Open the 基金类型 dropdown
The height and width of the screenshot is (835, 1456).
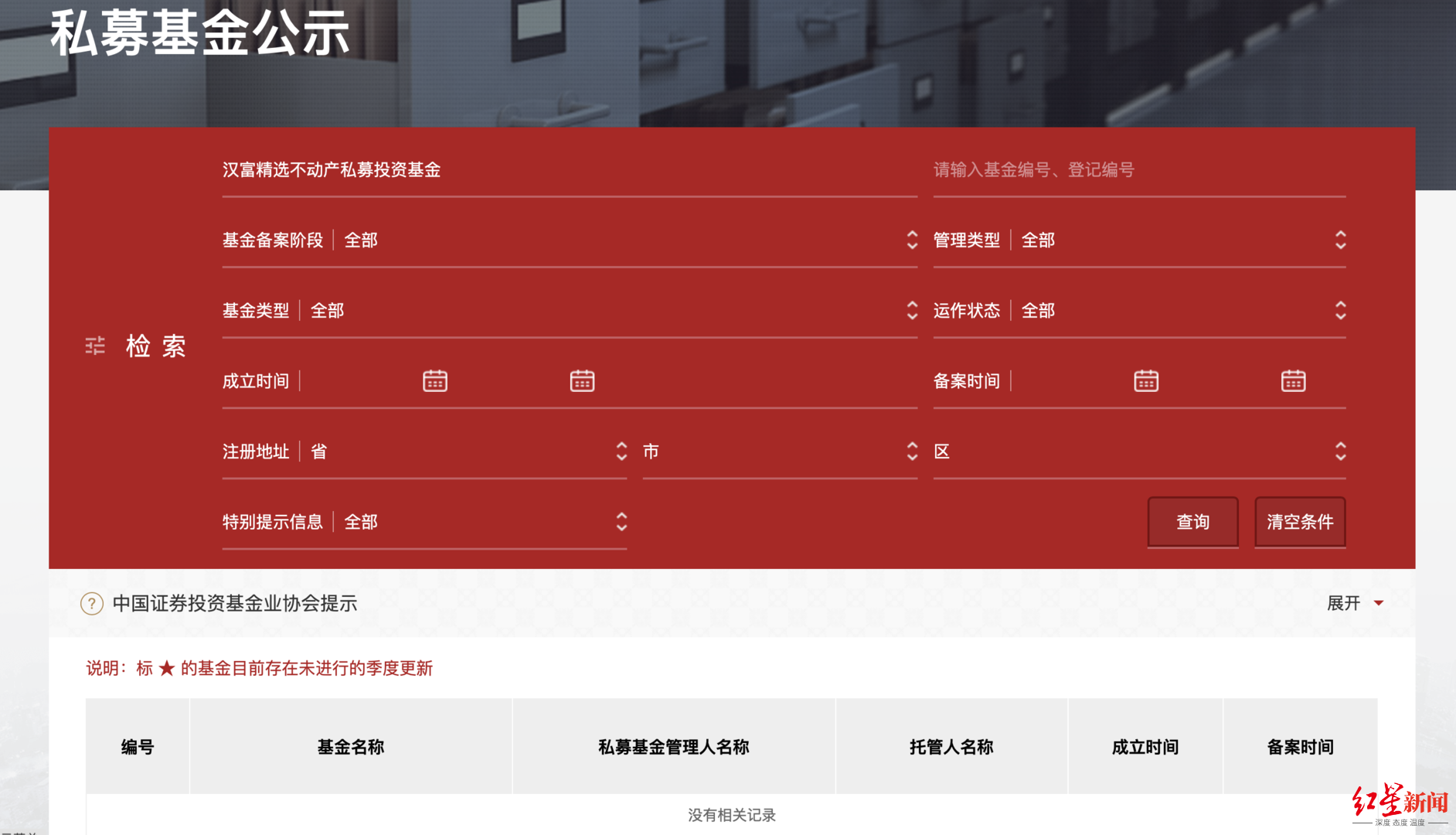point(912,310)
